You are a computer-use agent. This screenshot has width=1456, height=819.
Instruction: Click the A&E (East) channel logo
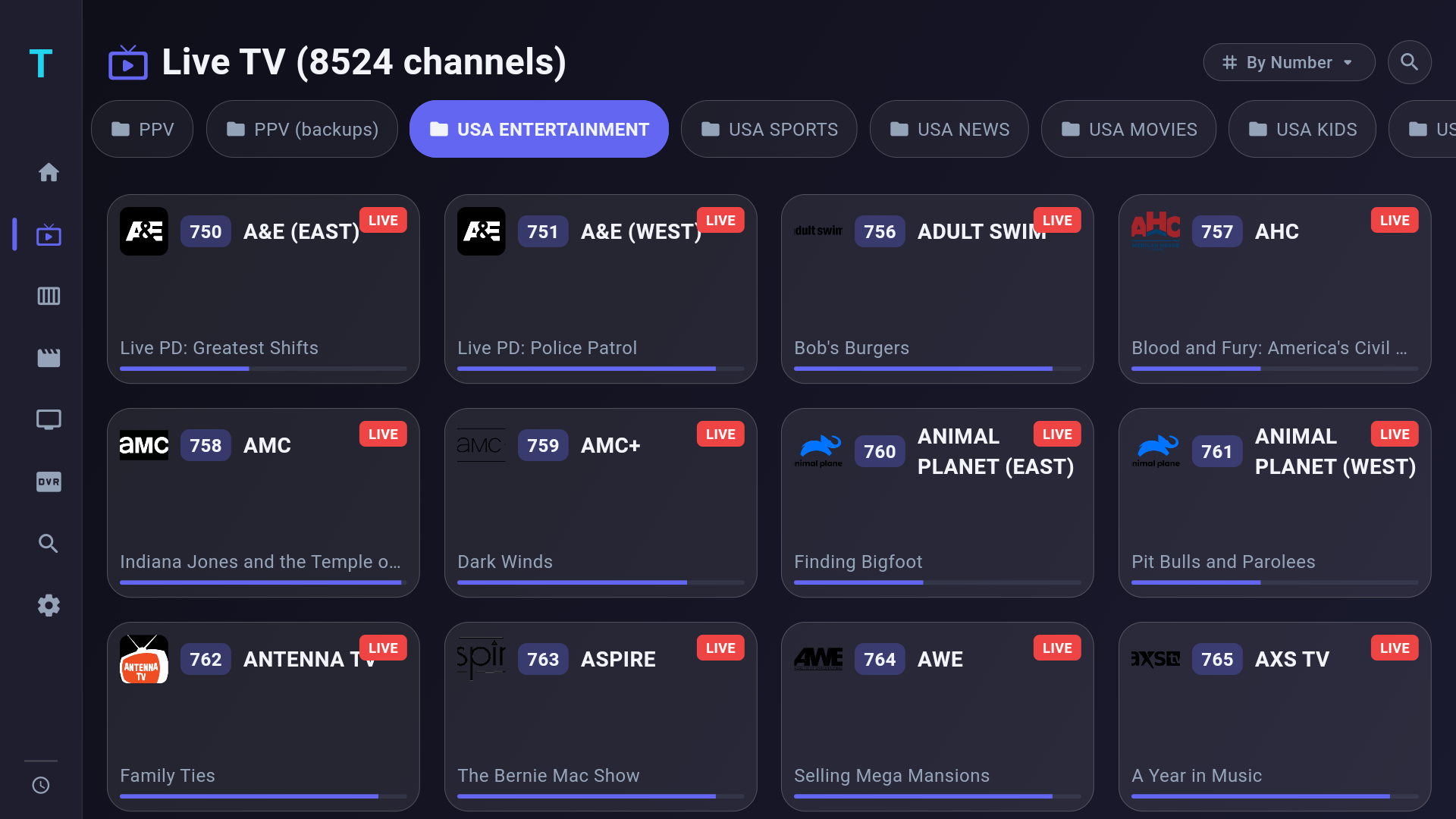pos(144,231)
